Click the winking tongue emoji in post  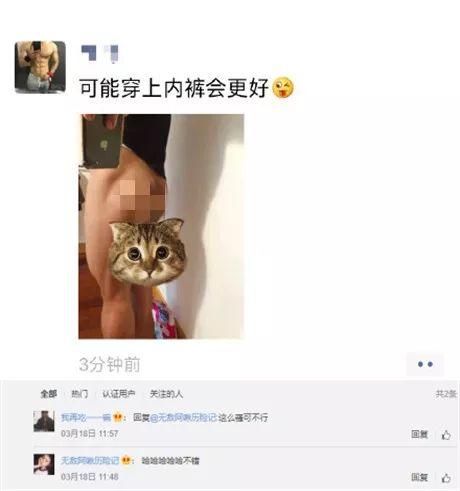click(283, 87)
